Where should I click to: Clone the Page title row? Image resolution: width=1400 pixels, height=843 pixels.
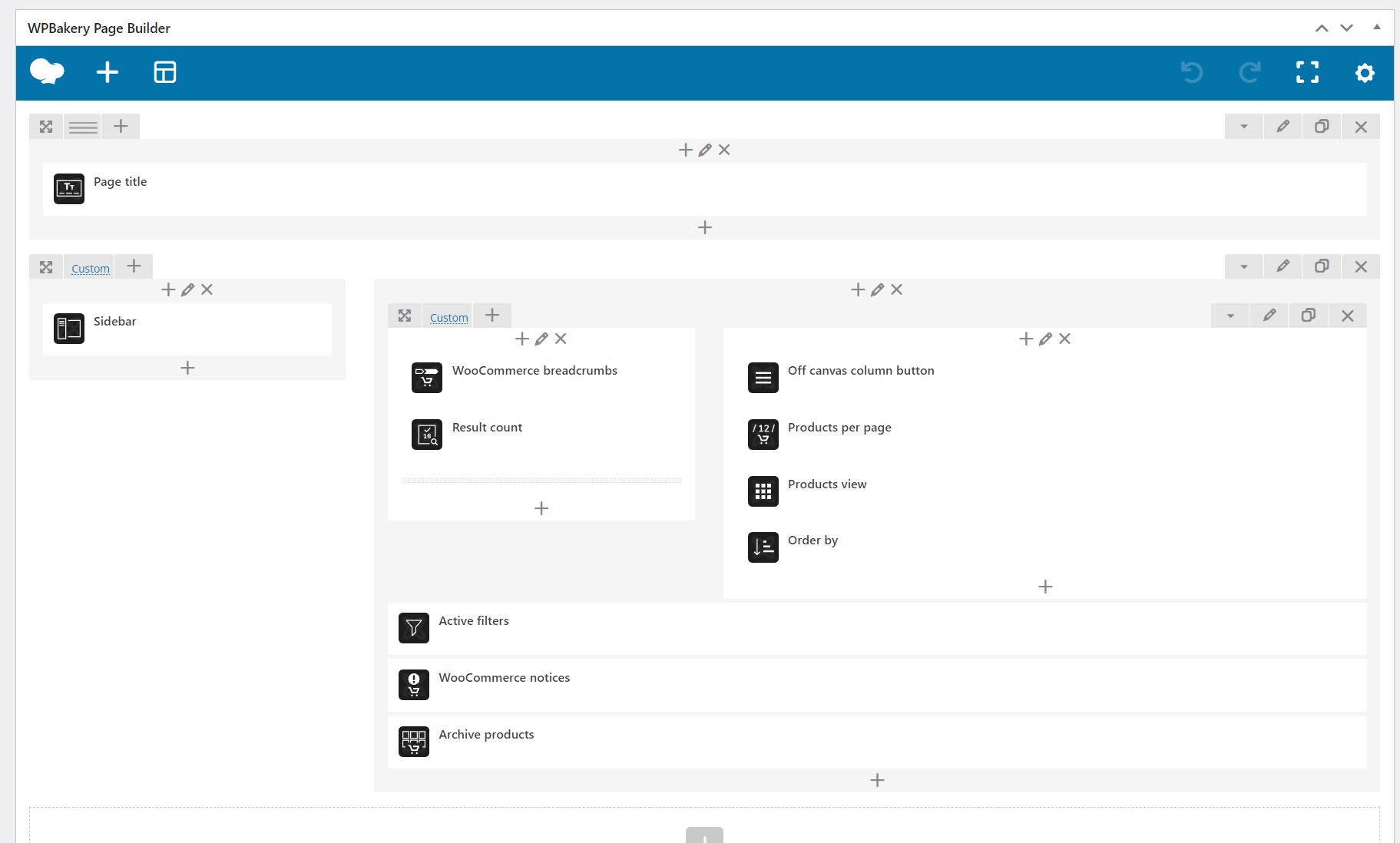(1322, 127)
